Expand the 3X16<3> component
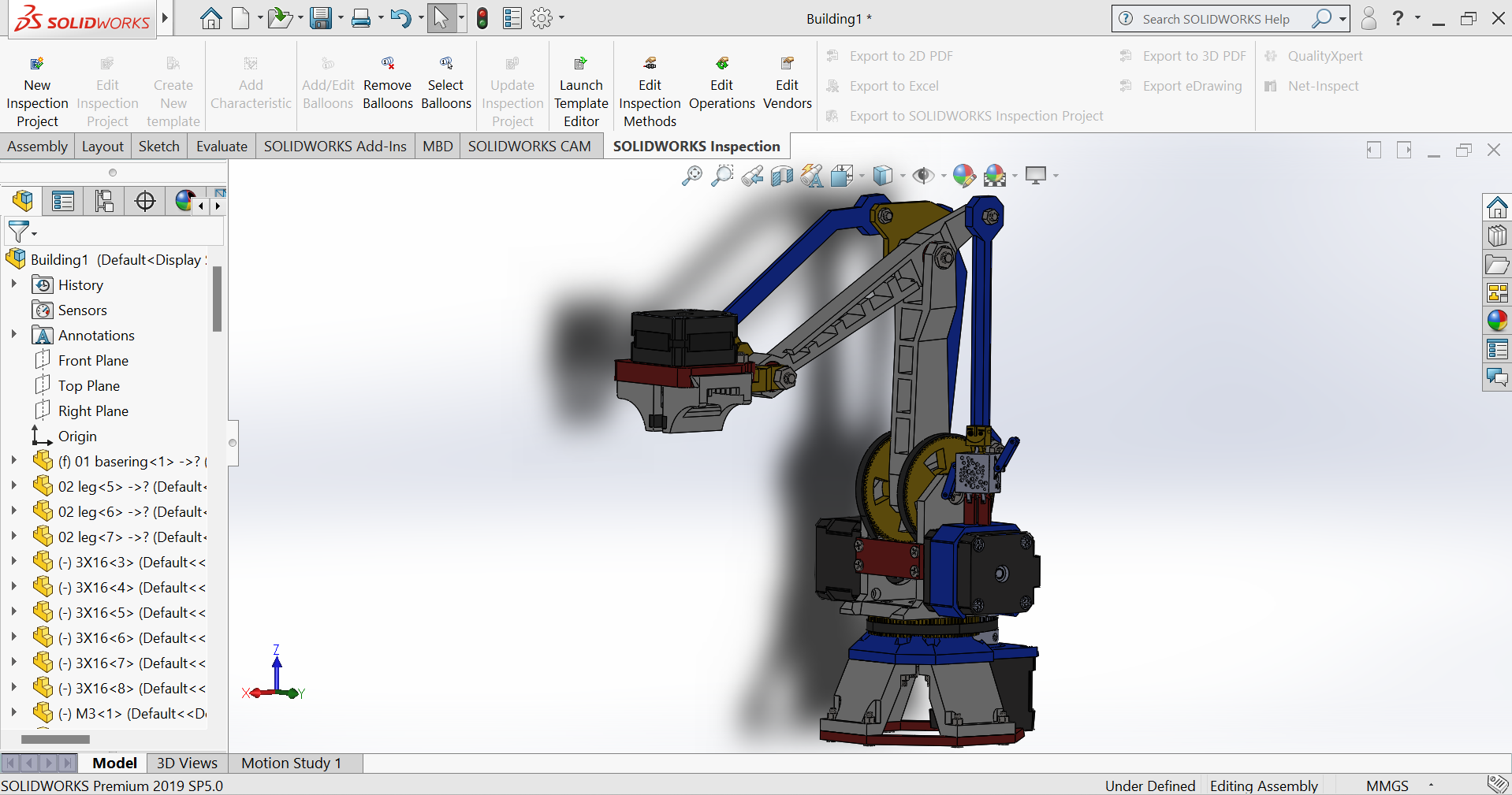The width and height of the screenshot is (1512, 795). coord(13,562)
